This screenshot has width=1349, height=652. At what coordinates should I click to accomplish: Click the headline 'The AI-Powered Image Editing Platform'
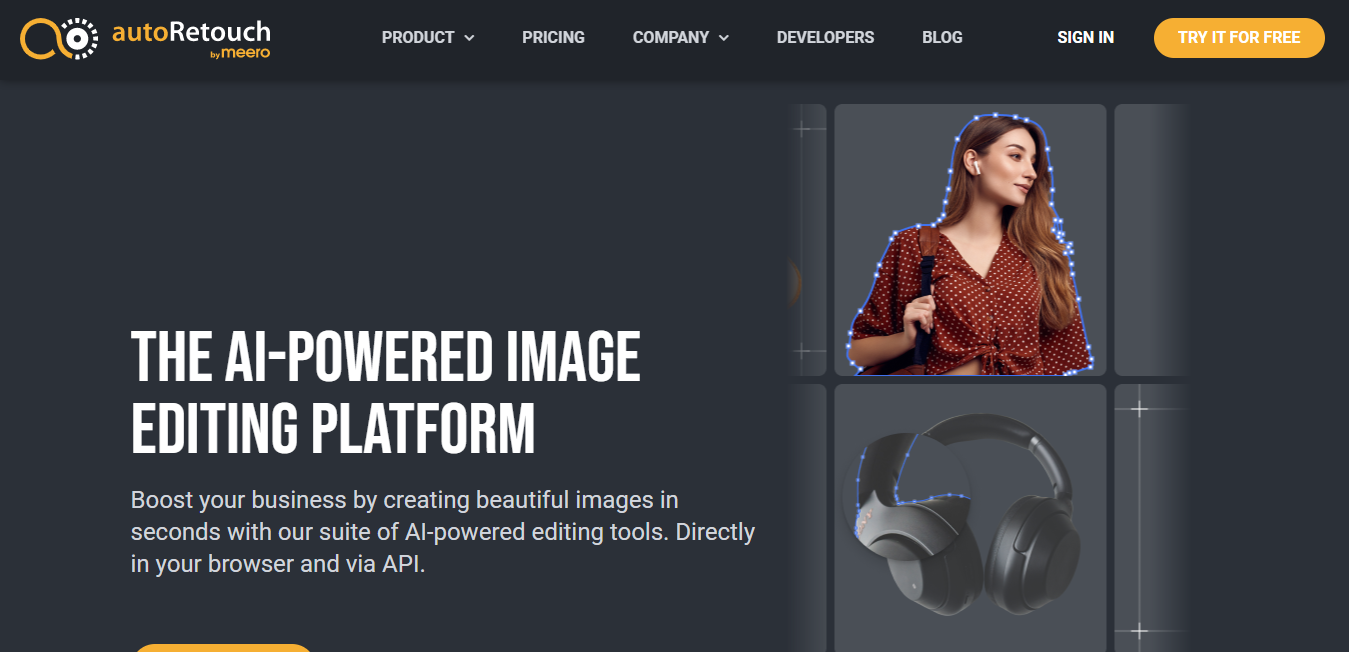pos(386,393)
